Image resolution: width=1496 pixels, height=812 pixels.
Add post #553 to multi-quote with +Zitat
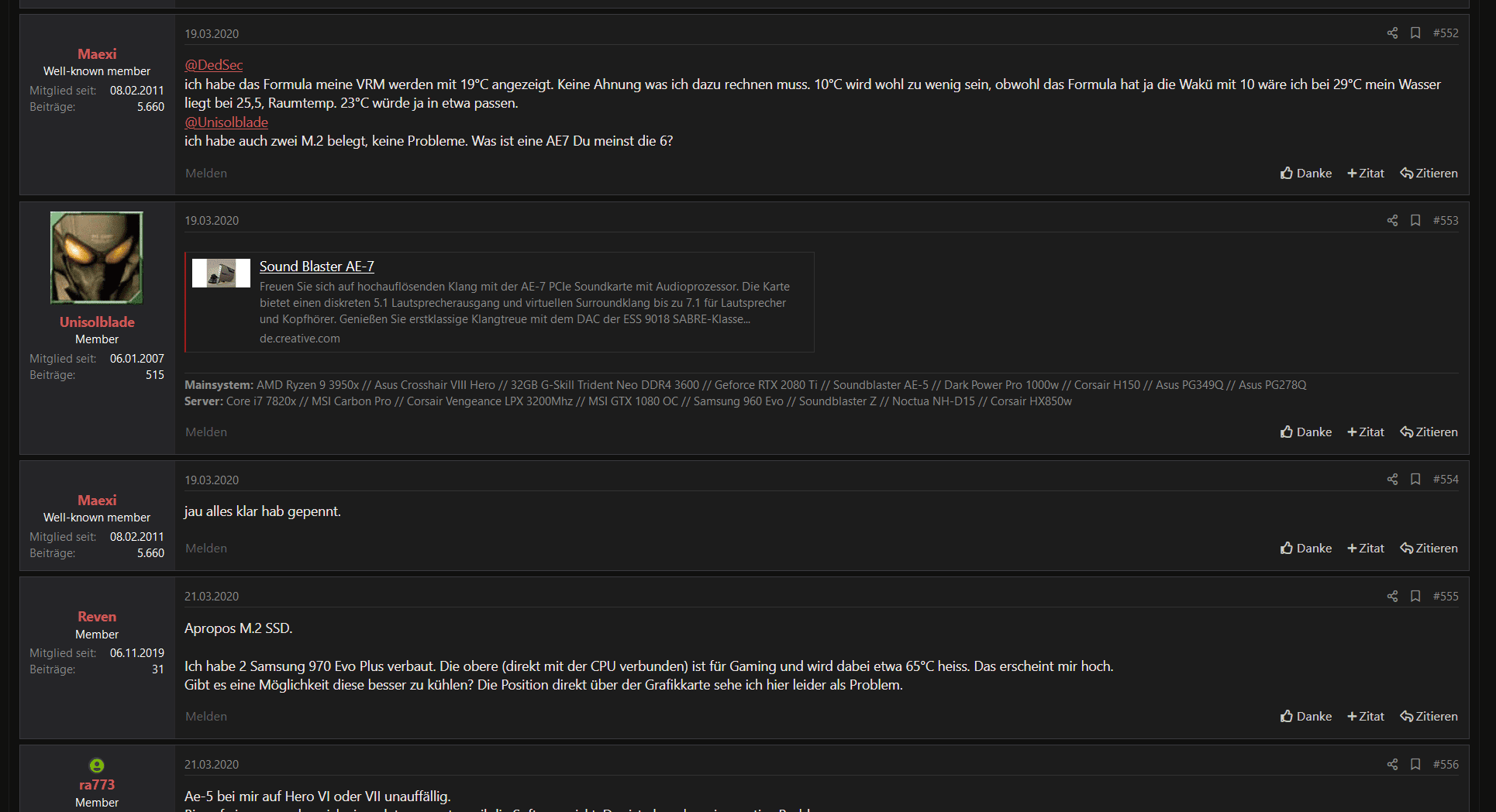tap(1366, 432)
